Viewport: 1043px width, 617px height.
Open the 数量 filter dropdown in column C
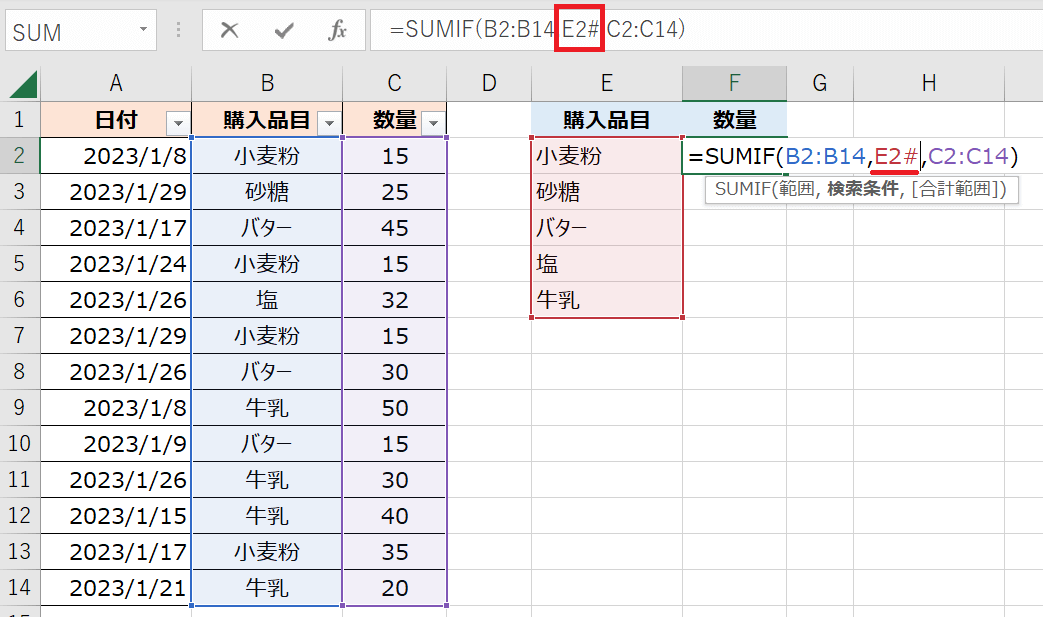(432, 122)
